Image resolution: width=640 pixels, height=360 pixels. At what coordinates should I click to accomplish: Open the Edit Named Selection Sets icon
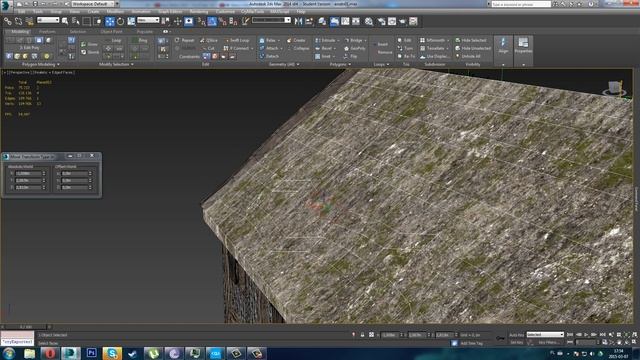pyautogui.click(x=245, y=21)
